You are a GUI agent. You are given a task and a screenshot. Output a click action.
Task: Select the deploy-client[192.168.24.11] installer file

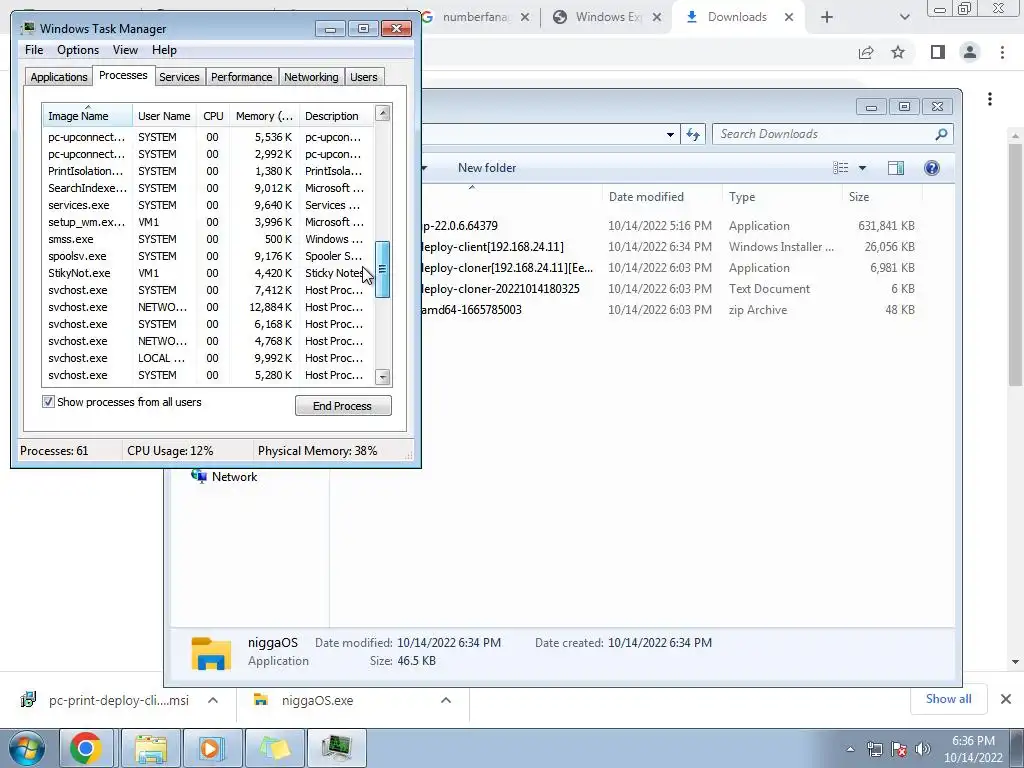[669, 247]
